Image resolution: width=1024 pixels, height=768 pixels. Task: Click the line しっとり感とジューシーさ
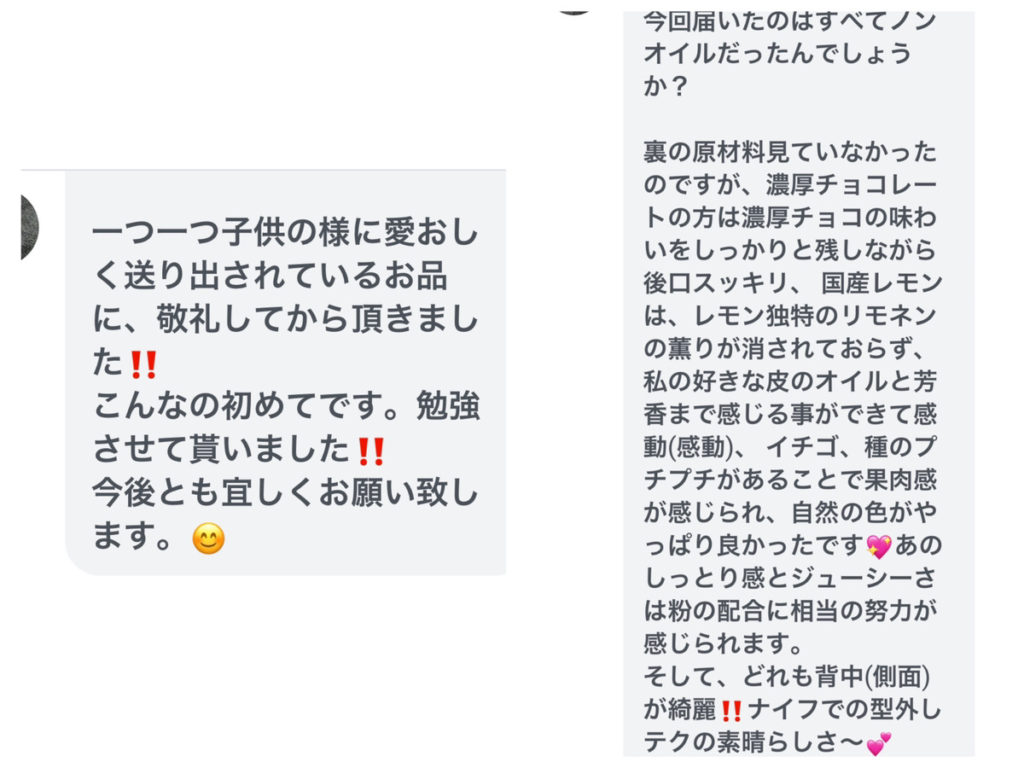point(790,578)
